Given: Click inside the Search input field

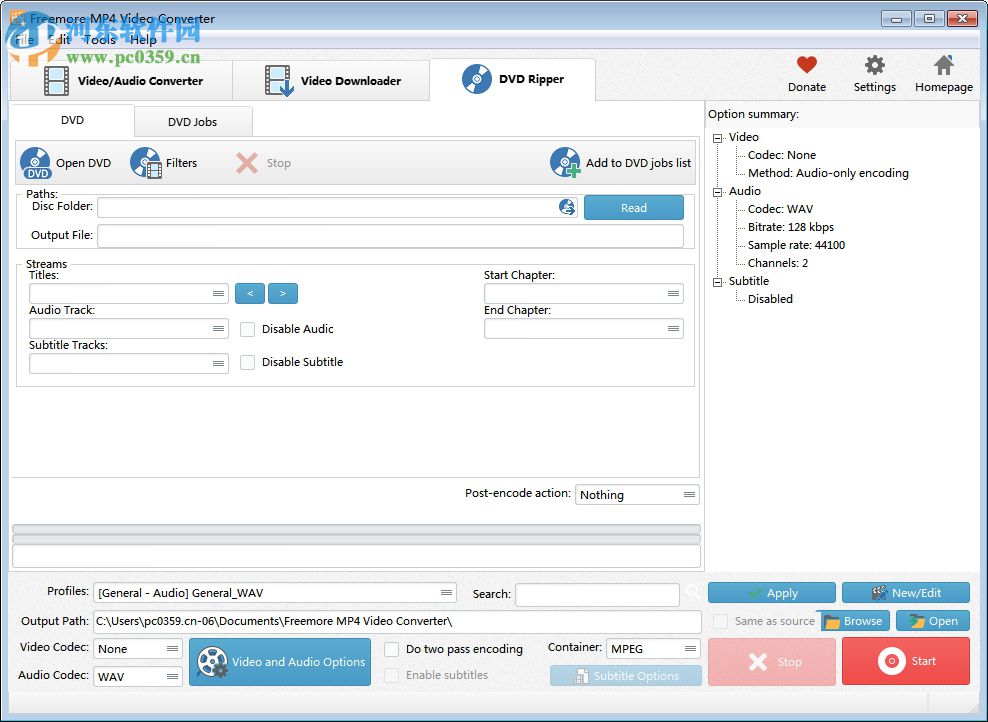Looking at the screenshot, I should [597, 594].
